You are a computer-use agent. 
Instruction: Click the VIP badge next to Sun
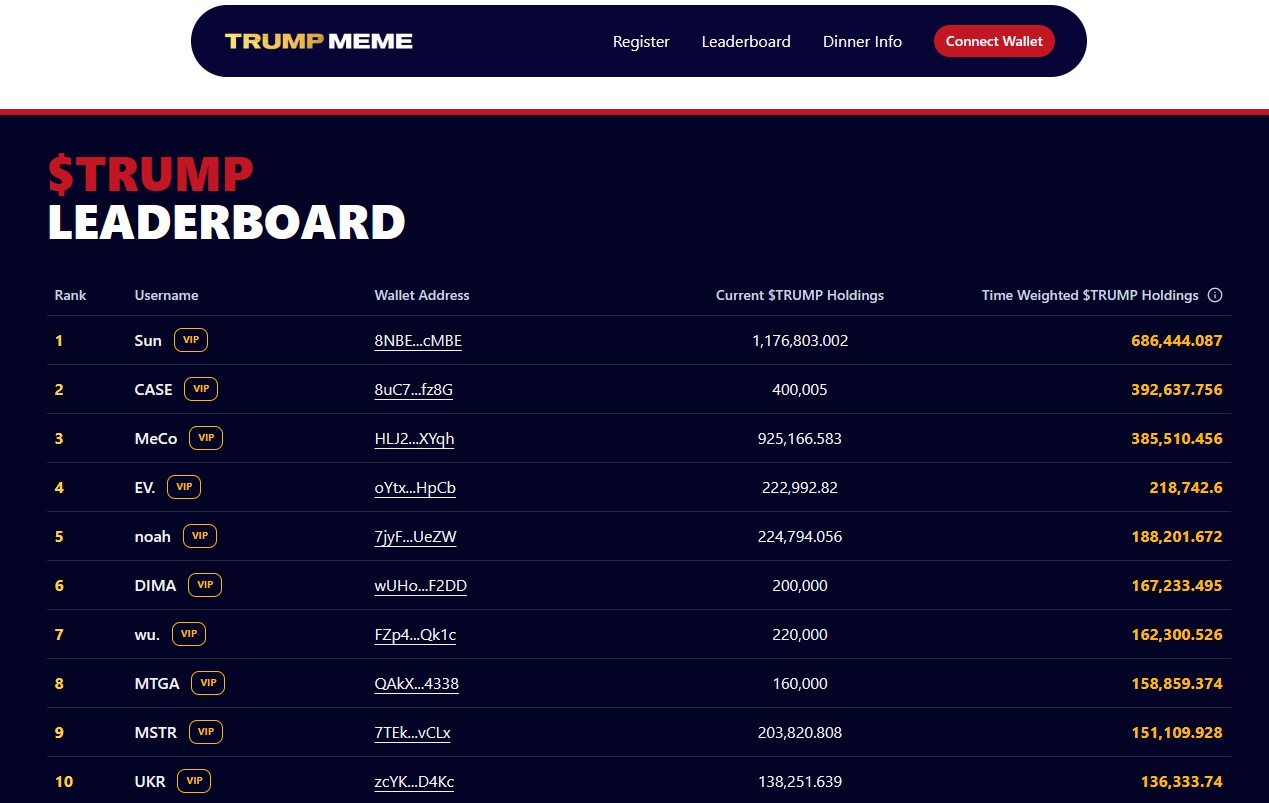coord(190,340)
